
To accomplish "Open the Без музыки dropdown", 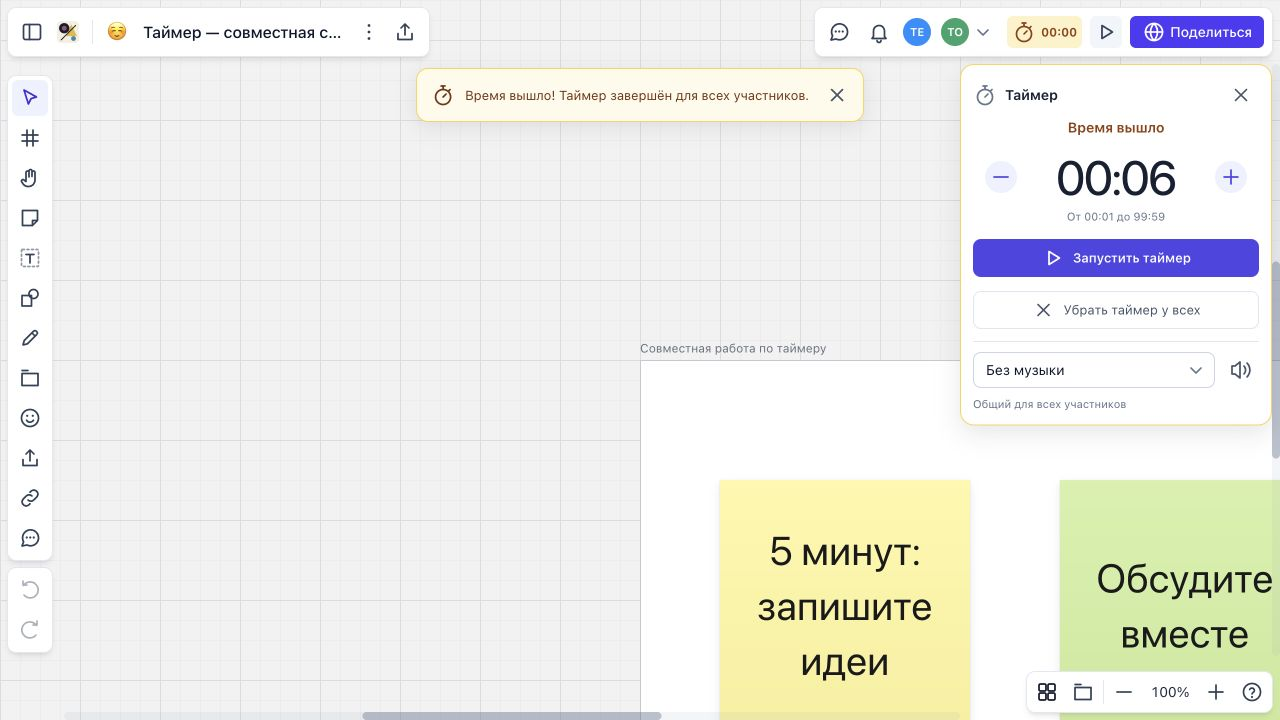I will point(1094,370).
